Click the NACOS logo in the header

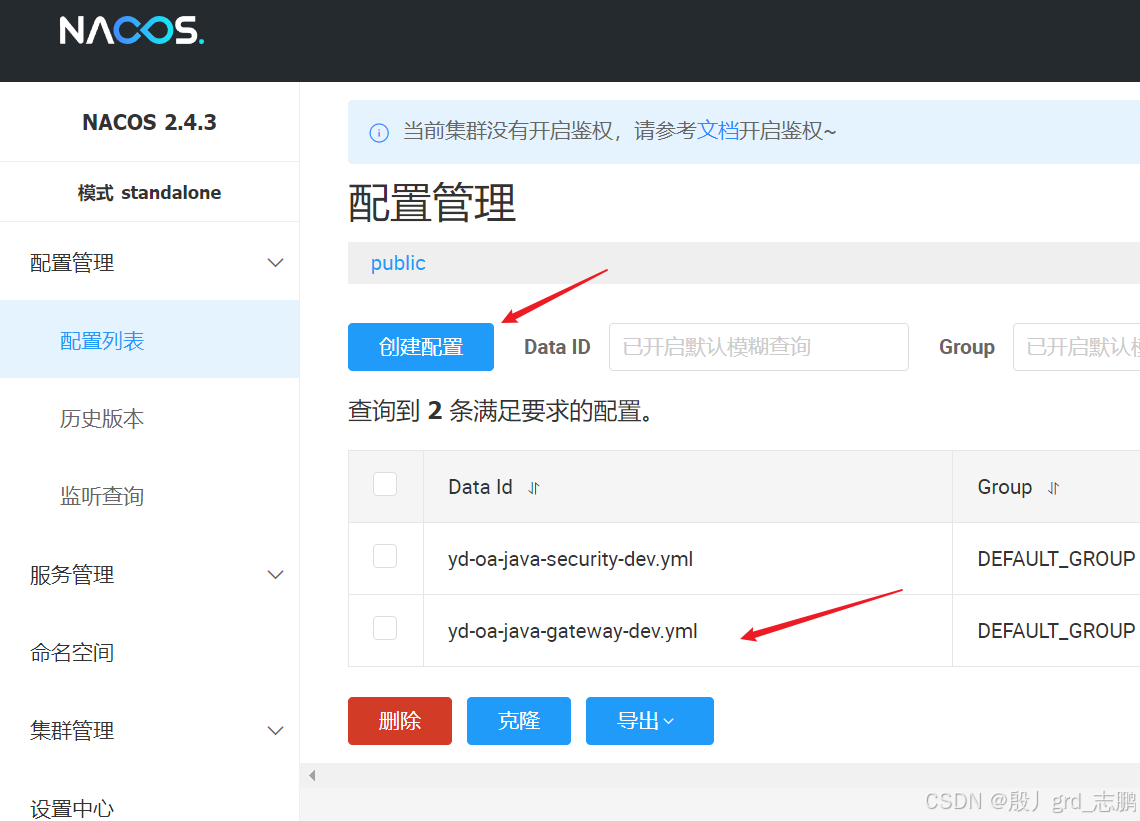tap(132, 31)
